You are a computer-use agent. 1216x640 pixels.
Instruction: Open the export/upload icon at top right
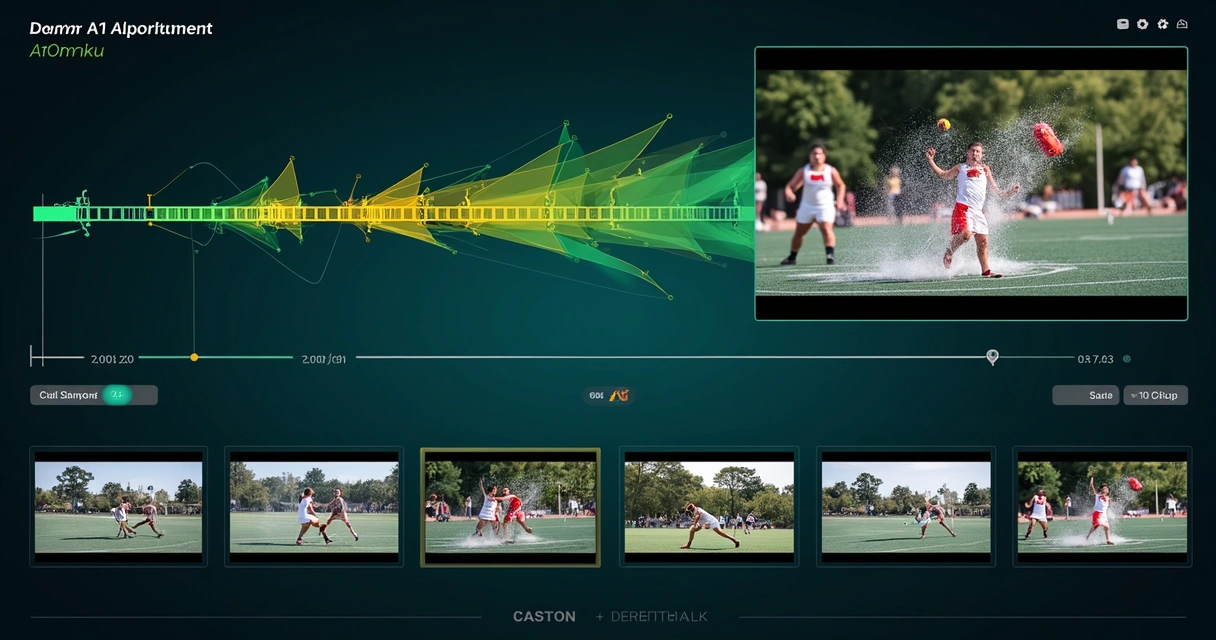[x=1182, y=23]
